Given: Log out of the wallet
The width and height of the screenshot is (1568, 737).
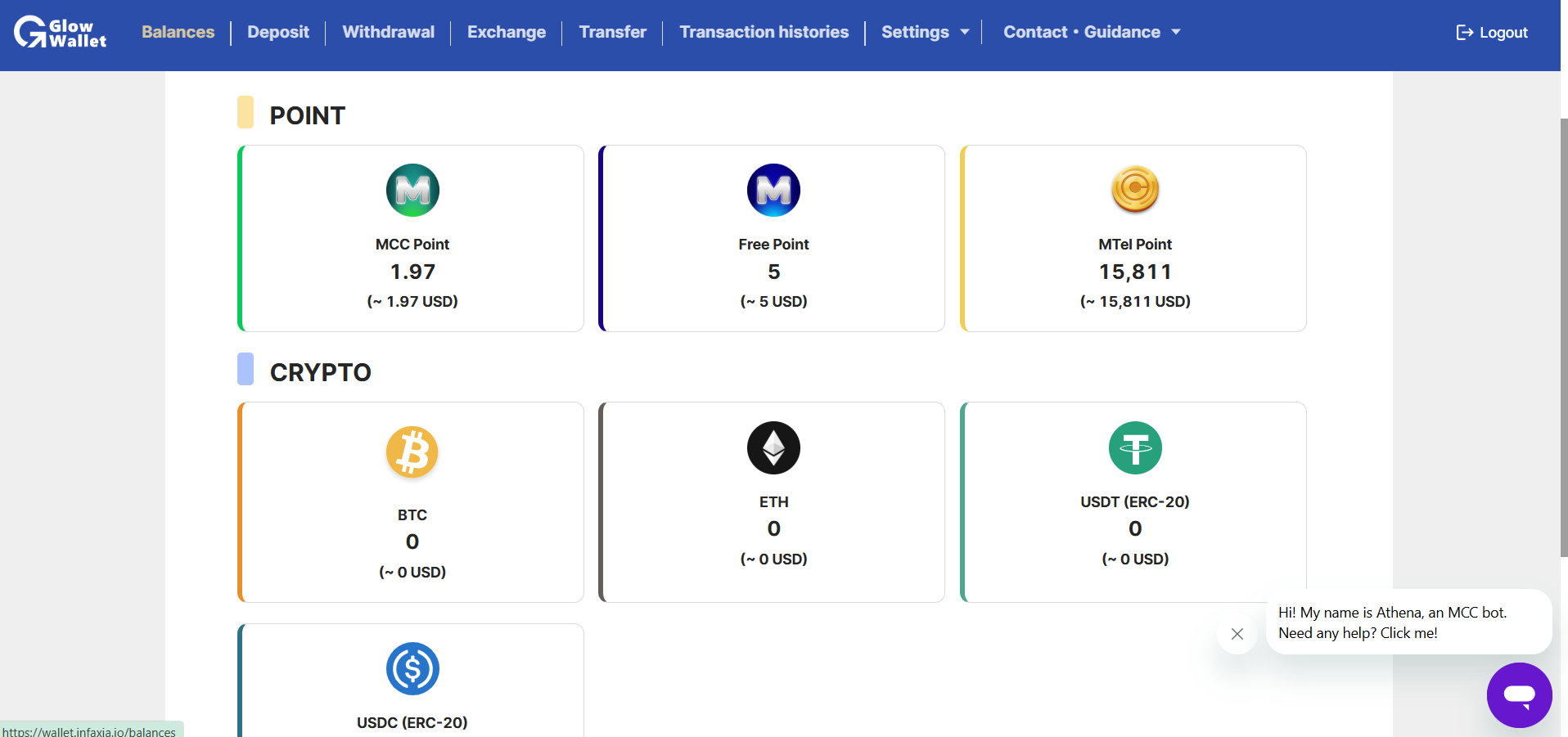Looking at the screenshot, I should 1492,33.
